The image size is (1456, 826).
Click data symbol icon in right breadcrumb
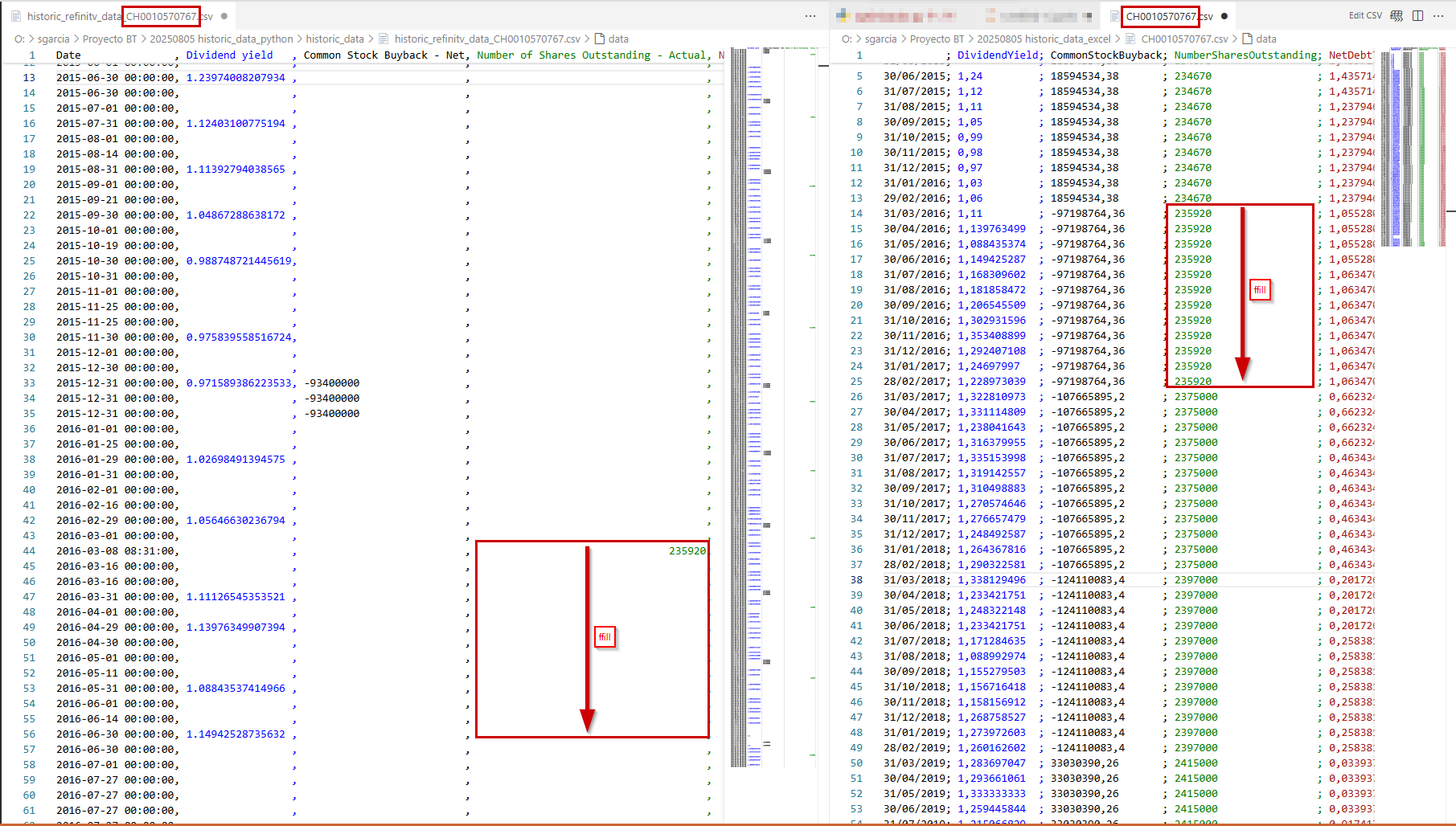[1248, 39]
